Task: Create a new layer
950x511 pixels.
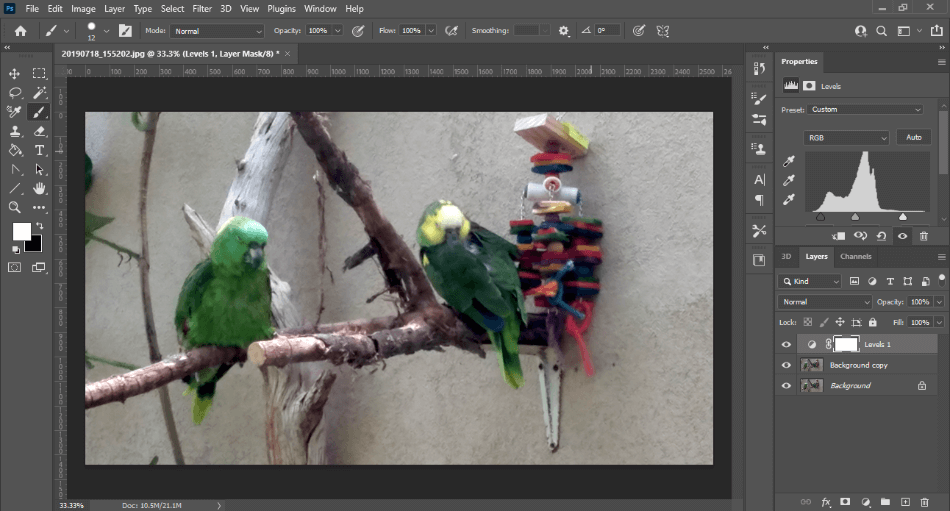Action: click(x=905, y=502)
